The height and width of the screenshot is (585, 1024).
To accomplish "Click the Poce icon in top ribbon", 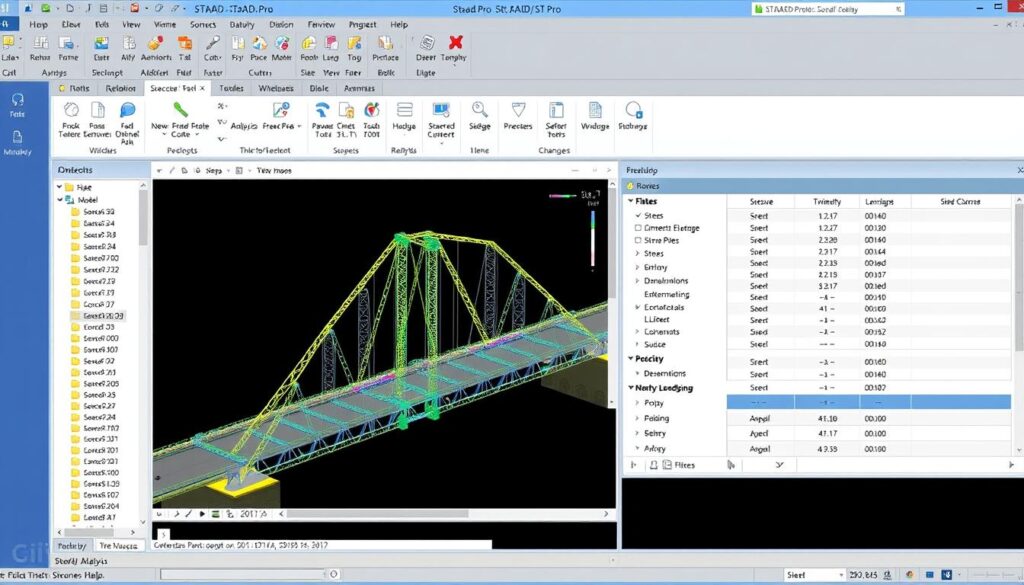I will click(259, 43).
